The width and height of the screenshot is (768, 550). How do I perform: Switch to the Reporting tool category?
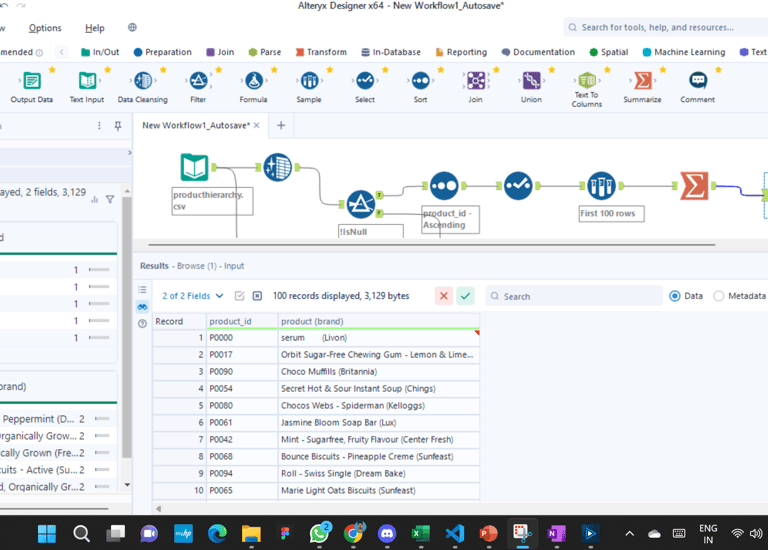click(x=461, y=52)
